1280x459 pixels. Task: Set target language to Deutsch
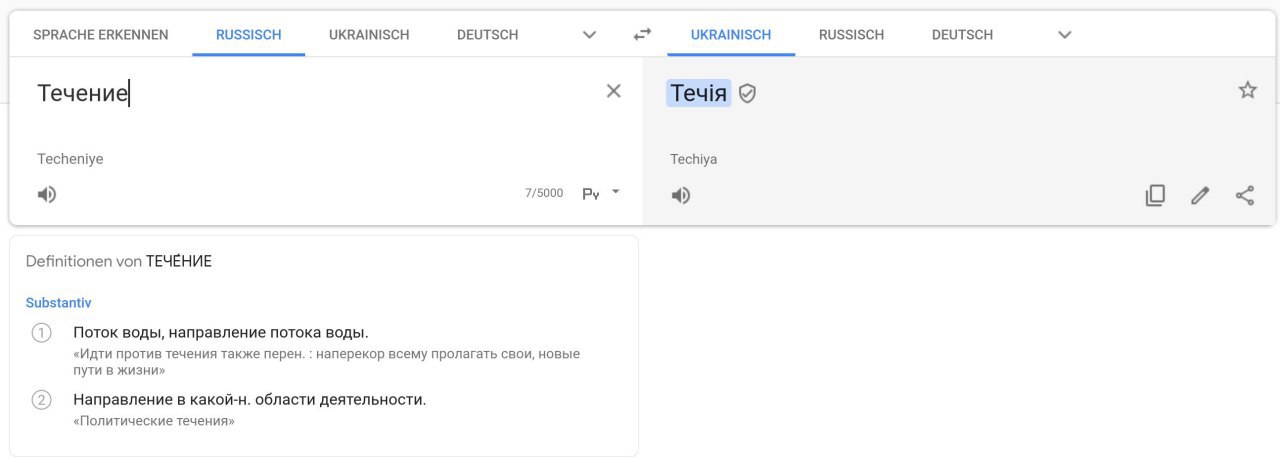tap(962, 34)
